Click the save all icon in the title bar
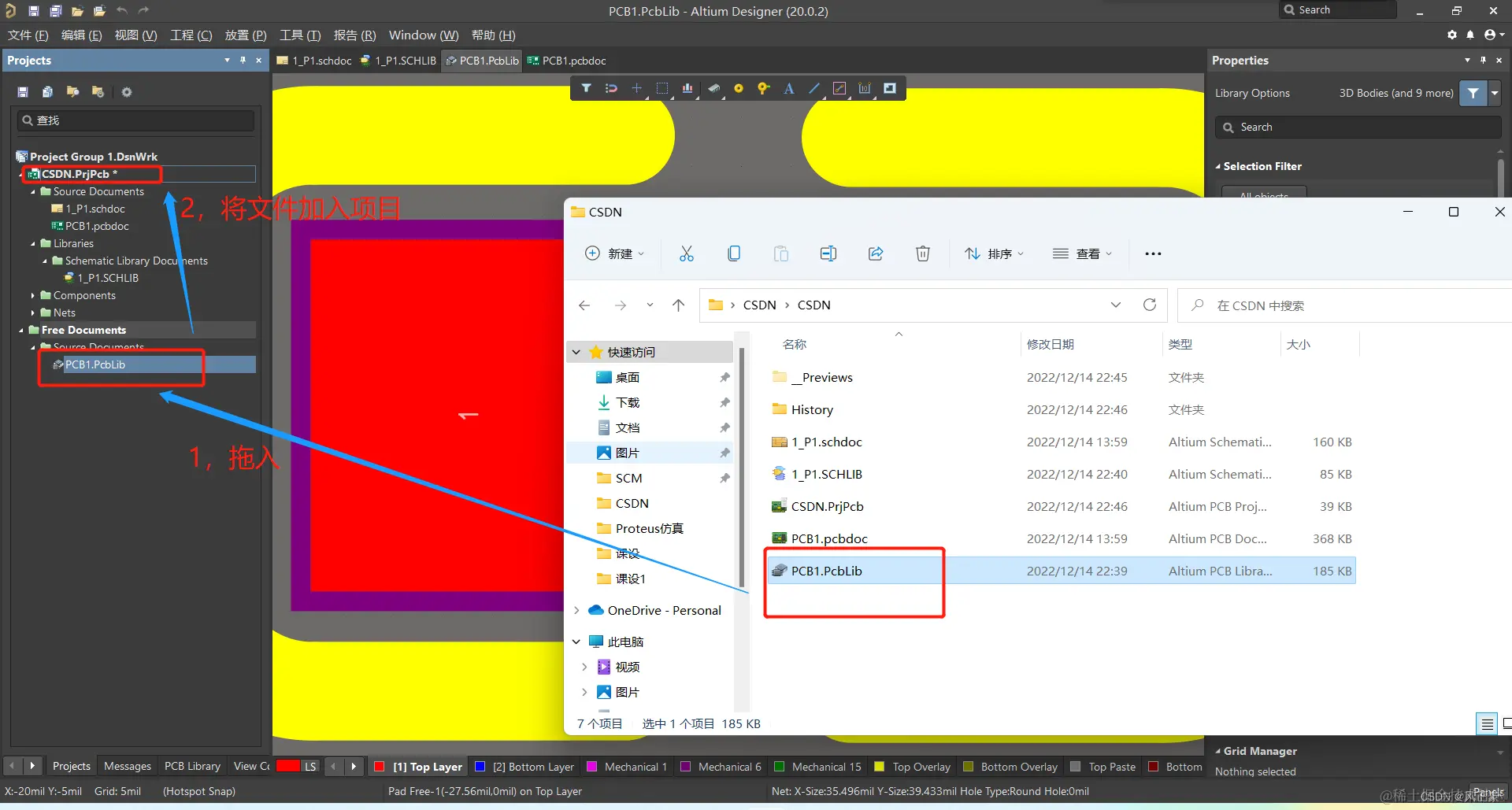The image size is (1512, 810). click(55, 11)
